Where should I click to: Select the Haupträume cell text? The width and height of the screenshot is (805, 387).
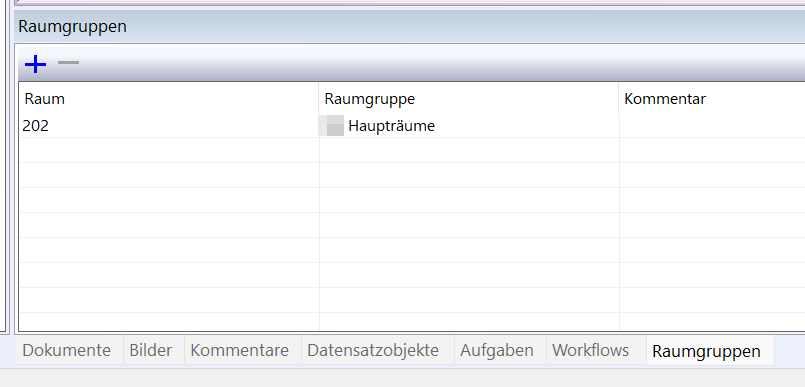pos(391,126)
